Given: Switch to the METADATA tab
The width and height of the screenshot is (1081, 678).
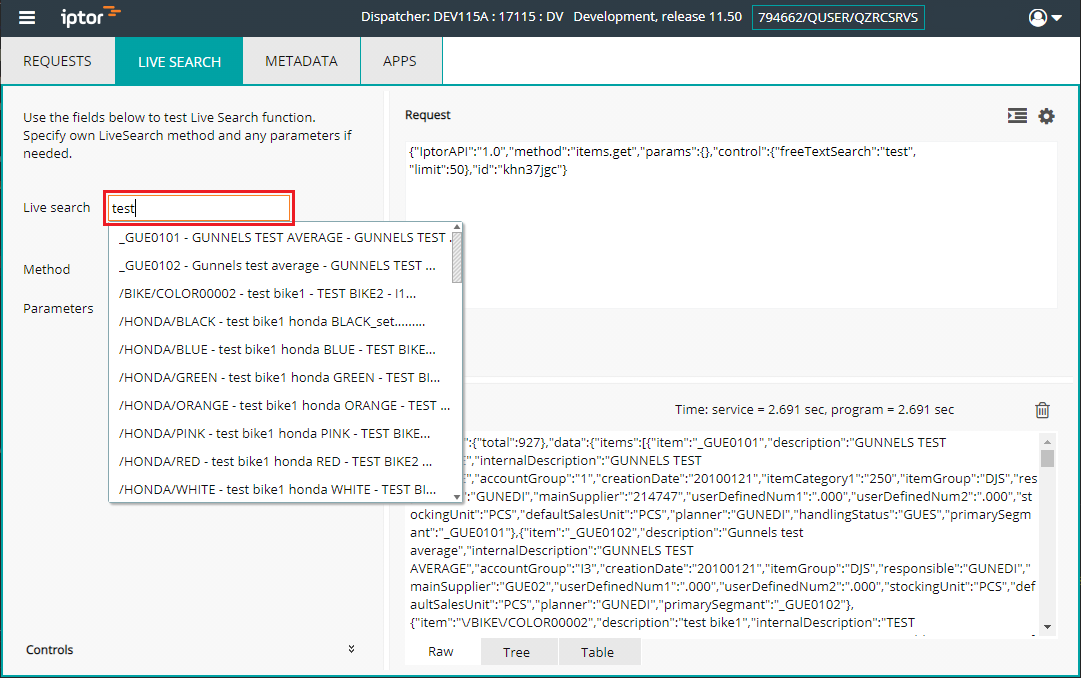Looking at the screenshot, I should (x=301, y=61).
